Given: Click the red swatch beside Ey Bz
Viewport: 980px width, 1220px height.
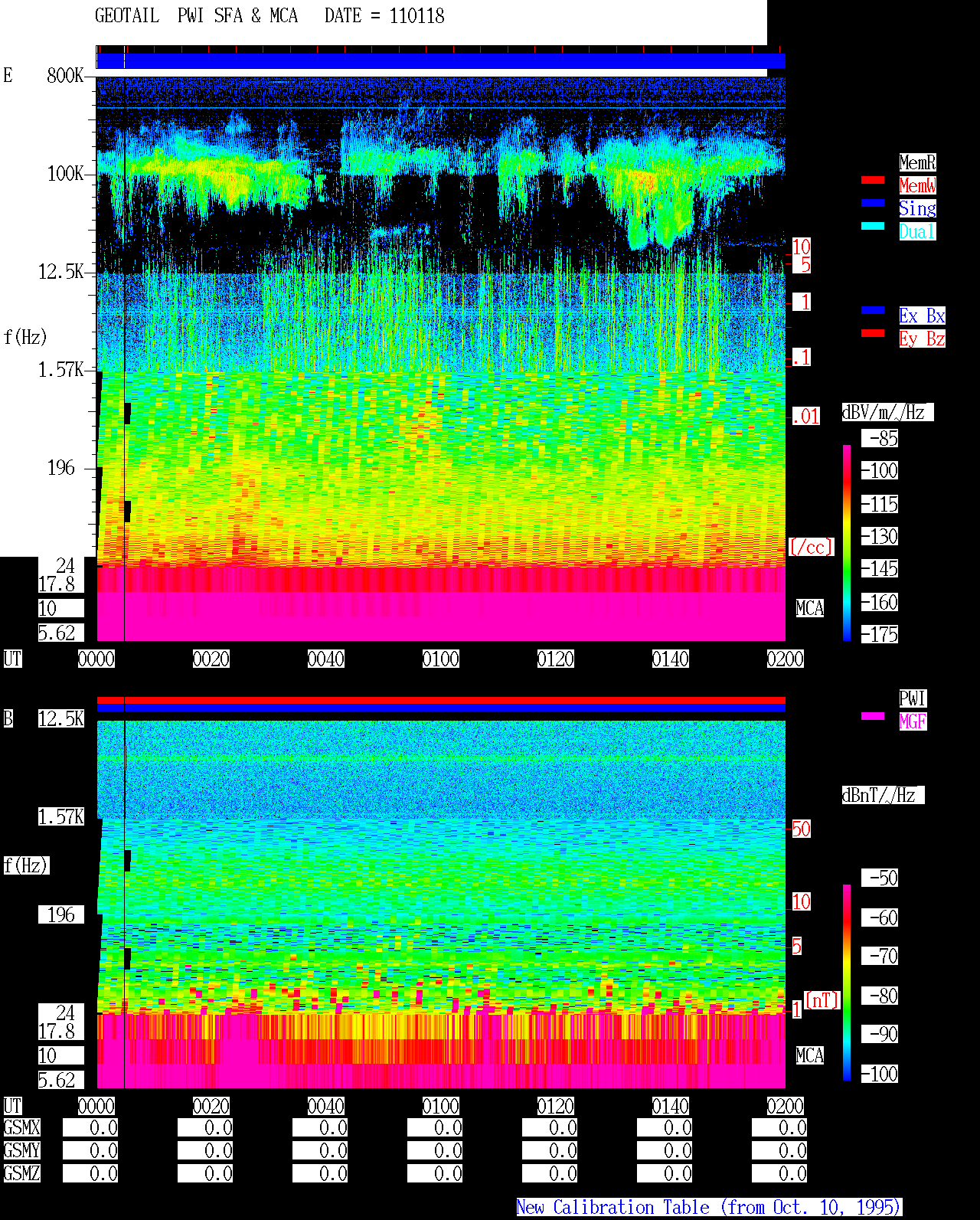Looking at the screenshot, I should click(x=873, y=333).
